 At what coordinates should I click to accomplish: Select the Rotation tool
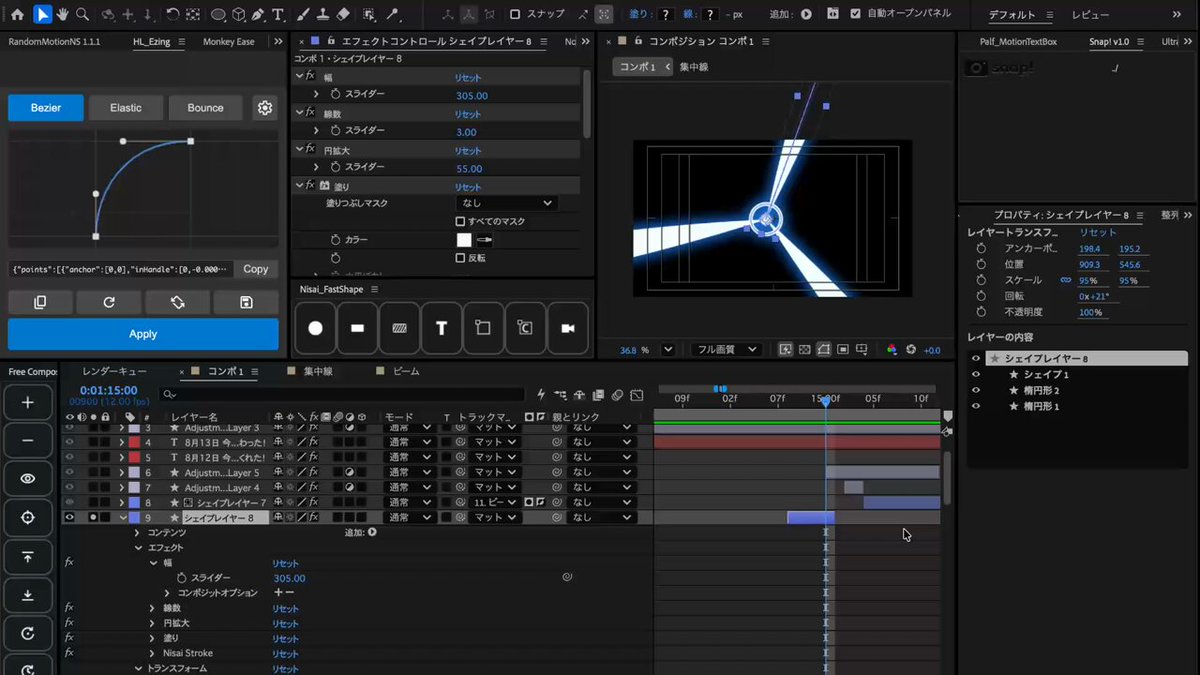[x=172, y=15]
